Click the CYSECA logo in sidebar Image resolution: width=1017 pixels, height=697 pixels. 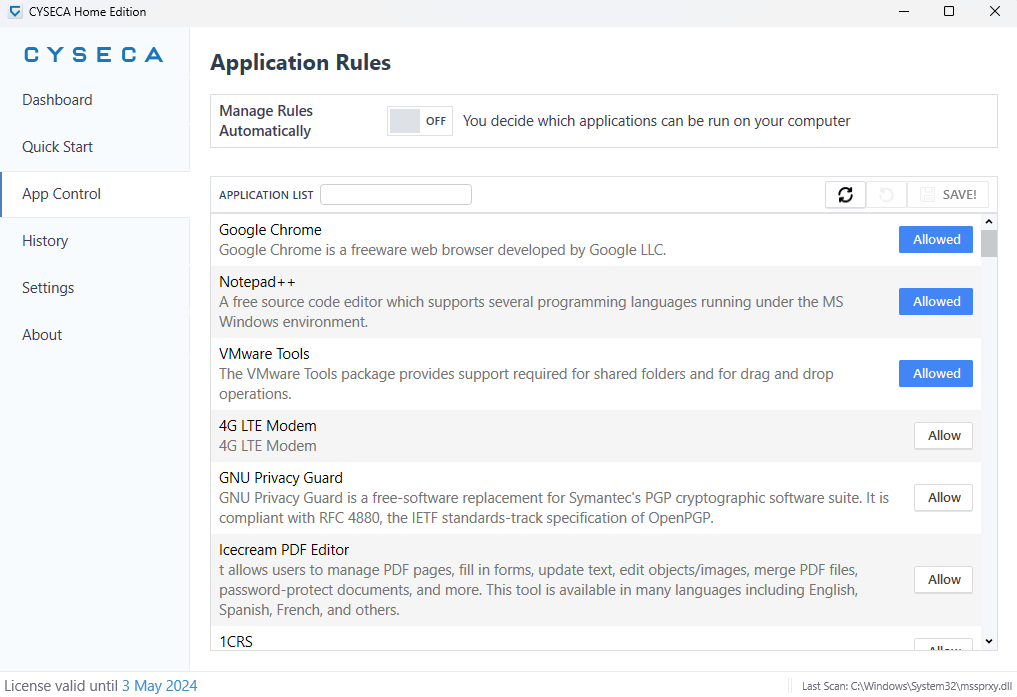click(x=93, y=54)
